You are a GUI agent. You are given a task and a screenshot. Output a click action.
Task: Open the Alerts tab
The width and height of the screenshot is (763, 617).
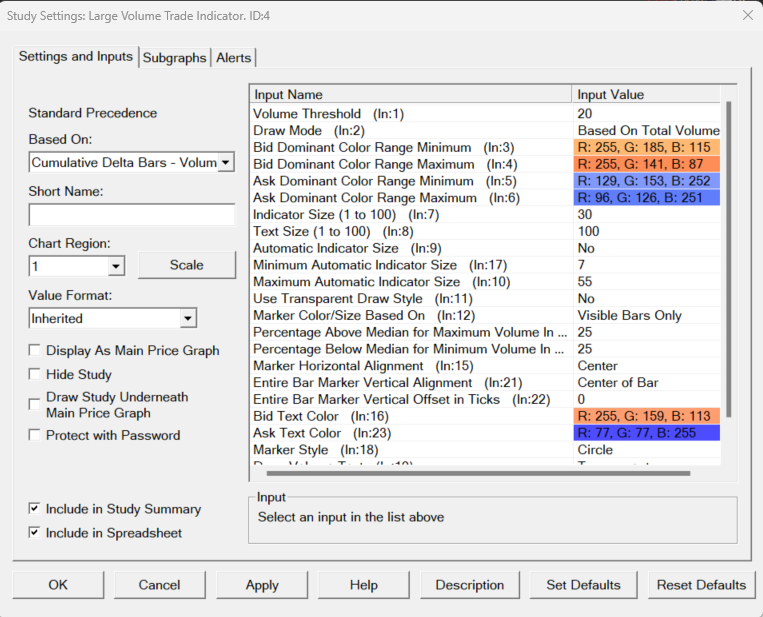point(234,58)
